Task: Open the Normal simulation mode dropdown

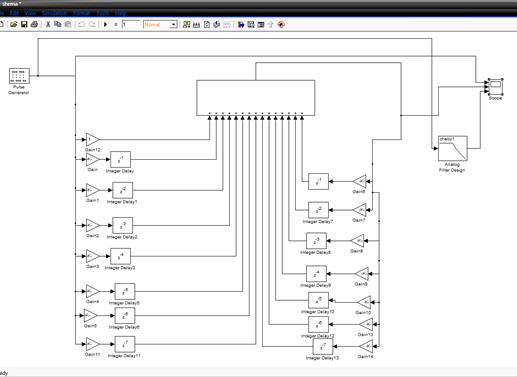Action: click(160, 25)
